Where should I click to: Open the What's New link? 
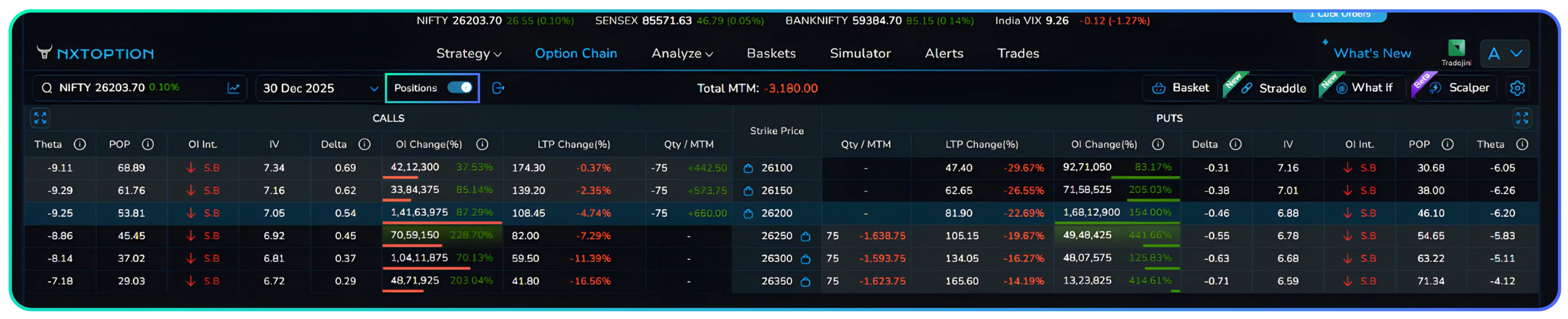[x=1372, y=54]
